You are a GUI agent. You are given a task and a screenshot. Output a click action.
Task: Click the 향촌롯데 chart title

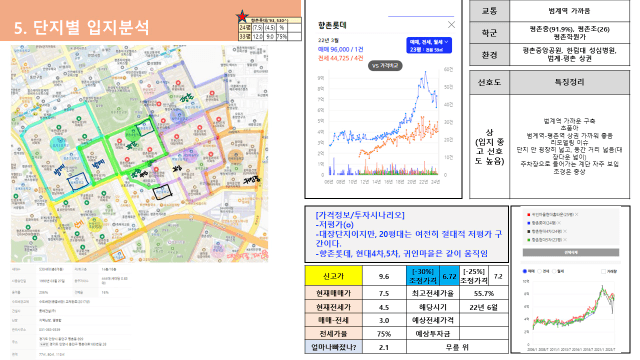pyautogui.click(x=332, y=25)
